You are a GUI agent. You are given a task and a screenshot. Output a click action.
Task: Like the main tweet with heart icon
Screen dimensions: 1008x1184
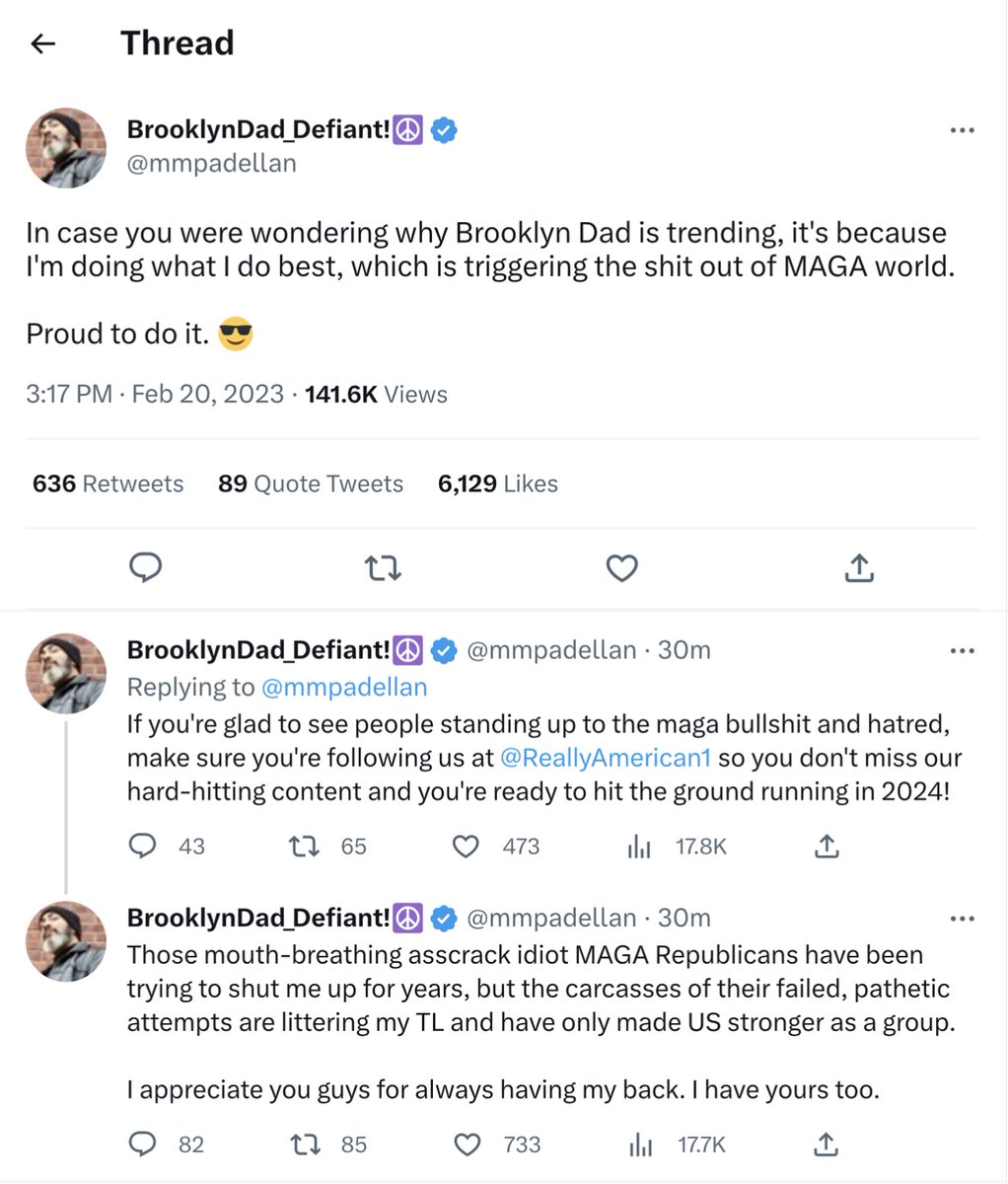(621, 567)
